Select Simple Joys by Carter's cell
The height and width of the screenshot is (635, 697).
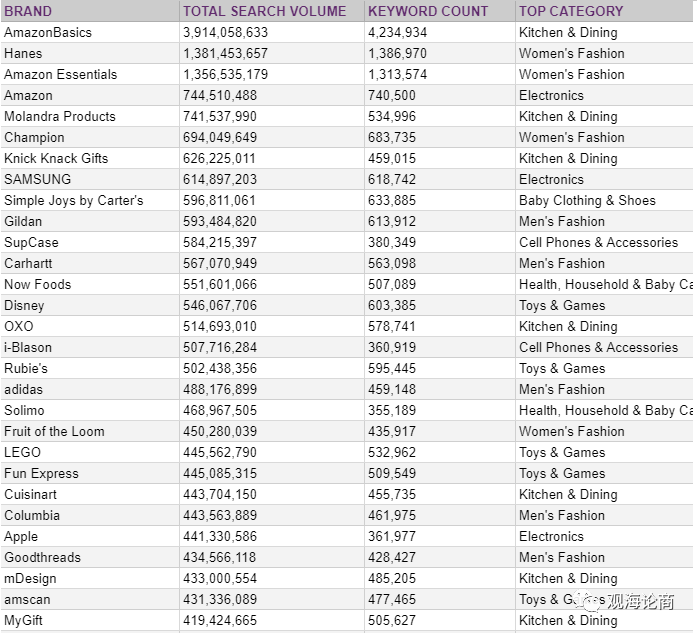(x=90, y=200)
